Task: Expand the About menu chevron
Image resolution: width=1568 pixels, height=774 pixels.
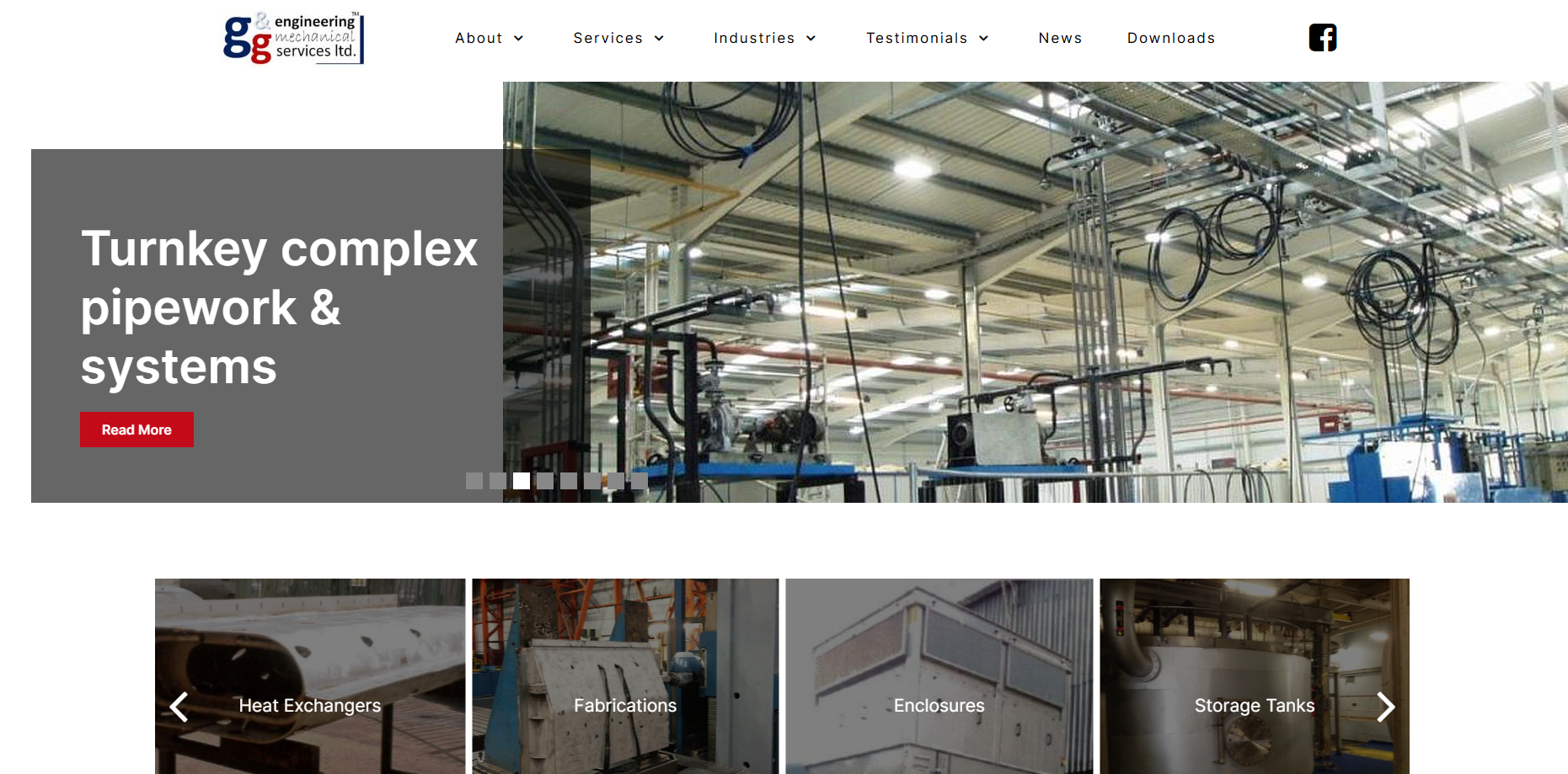Action: coord(519,39)
